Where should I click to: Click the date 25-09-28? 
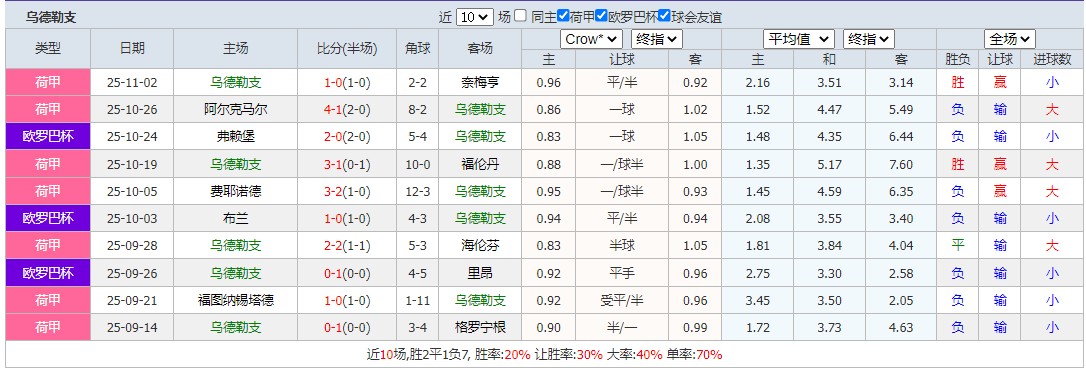pos(132,245)
